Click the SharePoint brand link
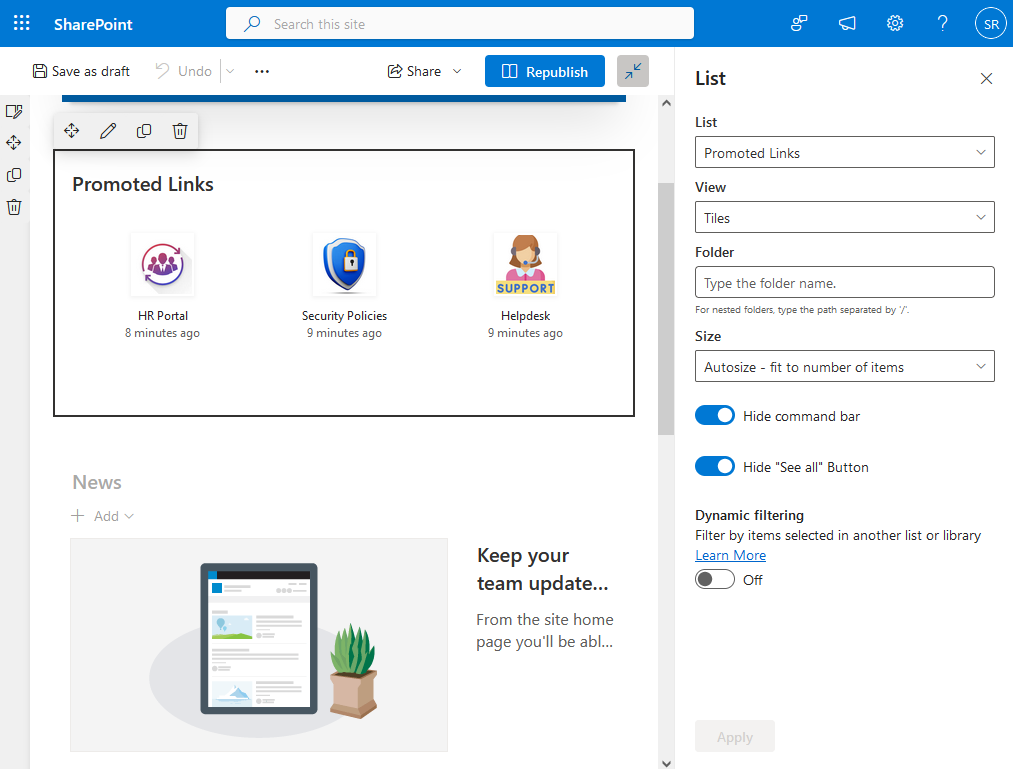1013x769 pixels. click(x=93, y=25)
